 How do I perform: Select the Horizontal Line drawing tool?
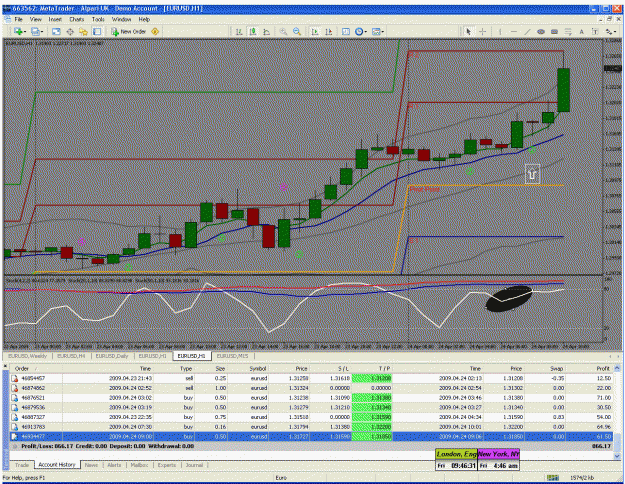click(x=513, y=31)
